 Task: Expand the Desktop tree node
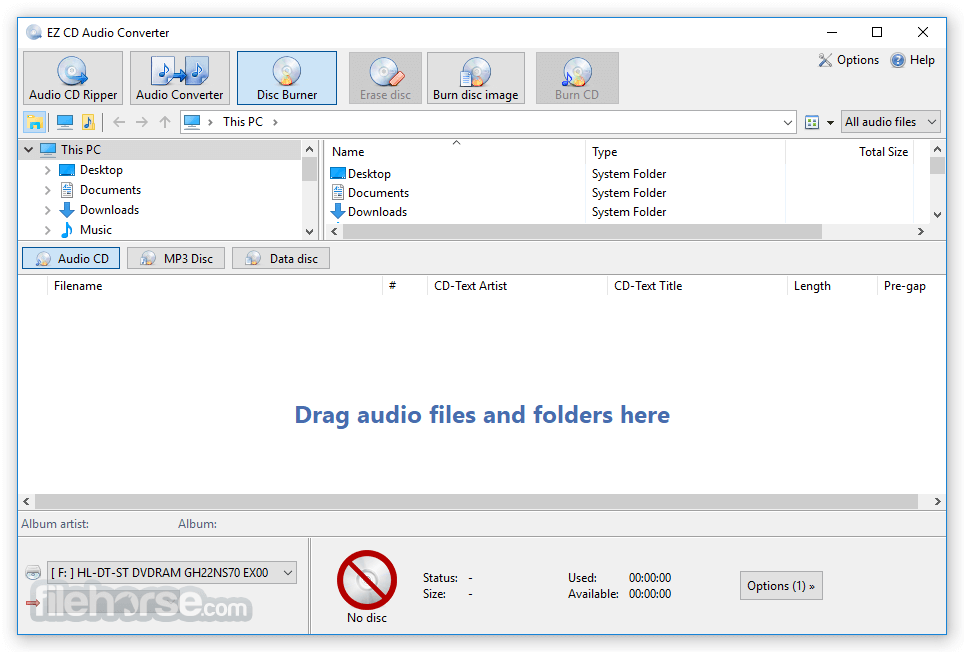point(47,170)
